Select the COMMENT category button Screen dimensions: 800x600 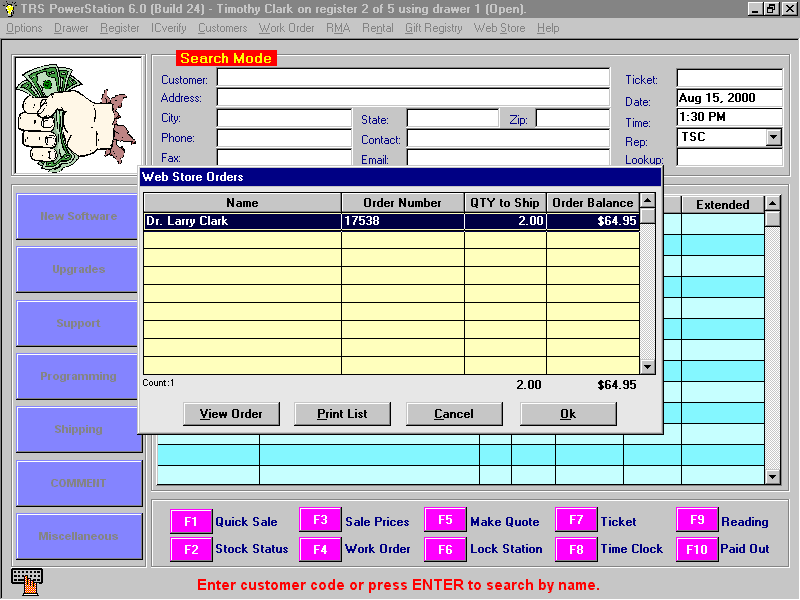(x=79, y=483)
